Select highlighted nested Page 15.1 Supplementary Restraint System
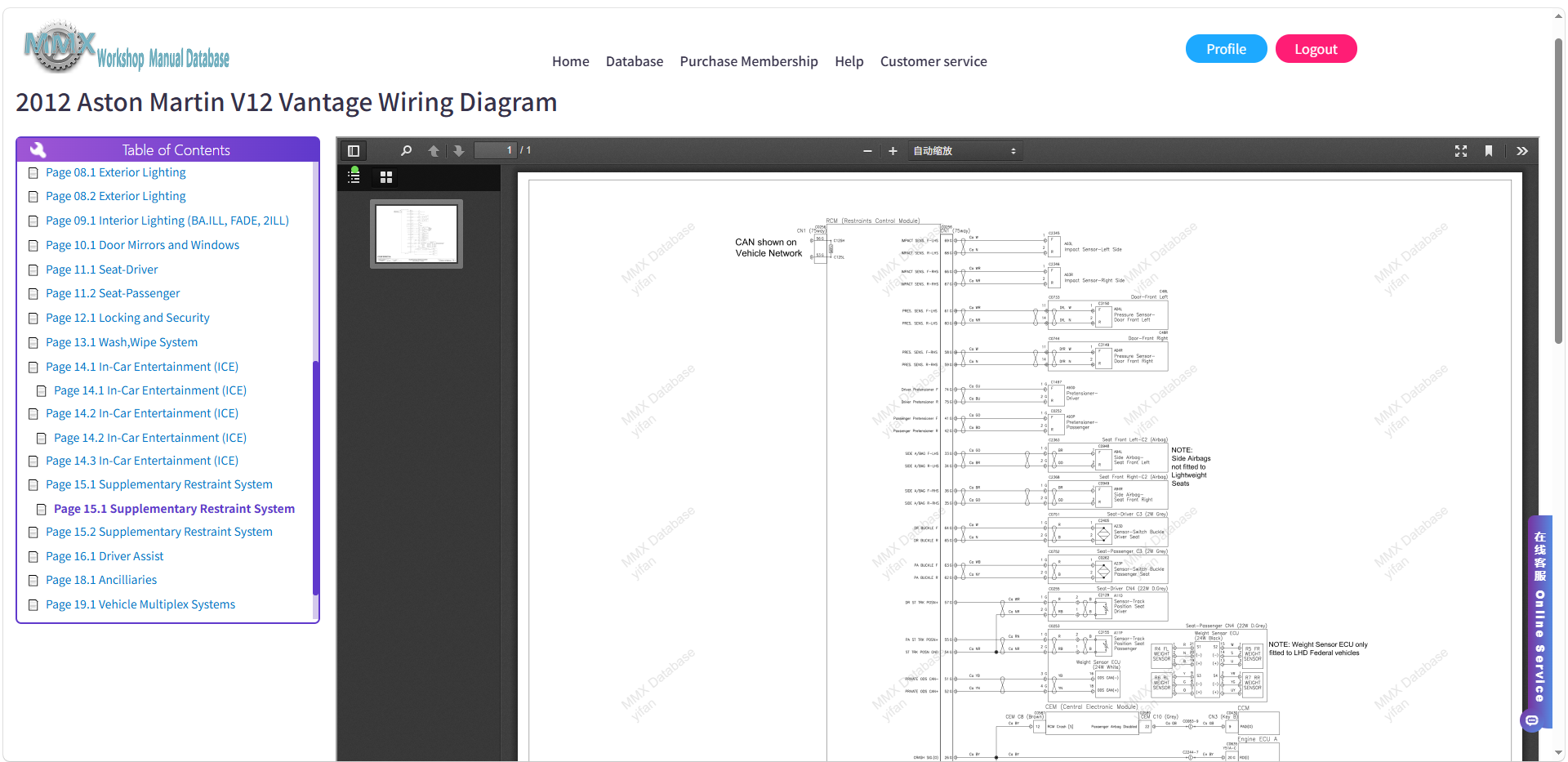1568x762 pixels. [174, 509]
